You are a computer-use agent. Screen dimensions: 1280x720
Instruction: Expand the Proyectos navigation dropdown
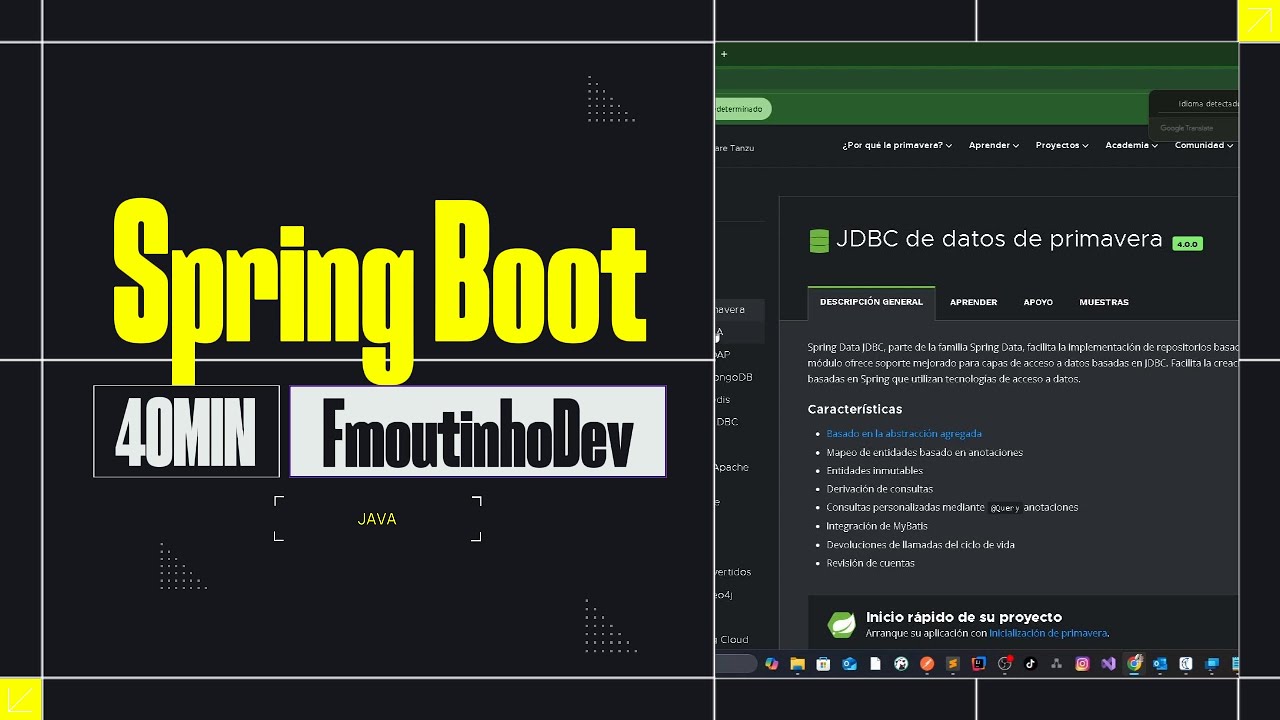pos(1062,145)
